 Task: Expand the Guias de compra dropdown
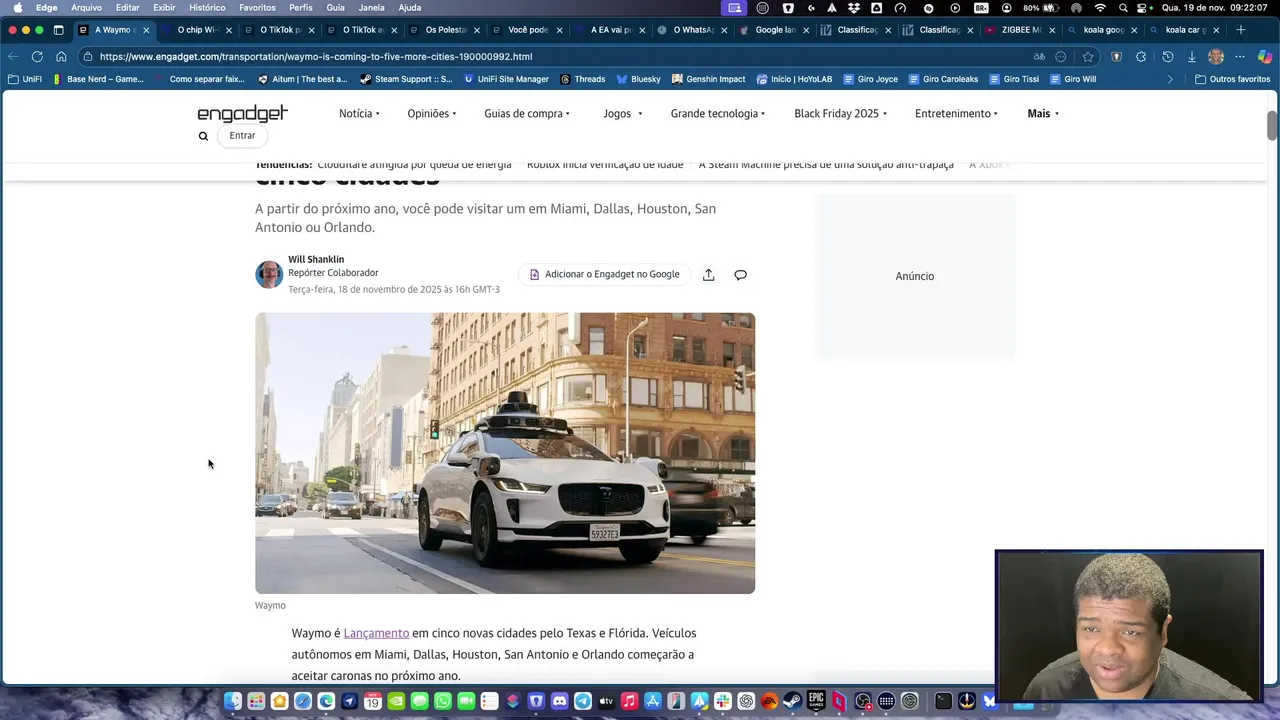click(527, 114)
